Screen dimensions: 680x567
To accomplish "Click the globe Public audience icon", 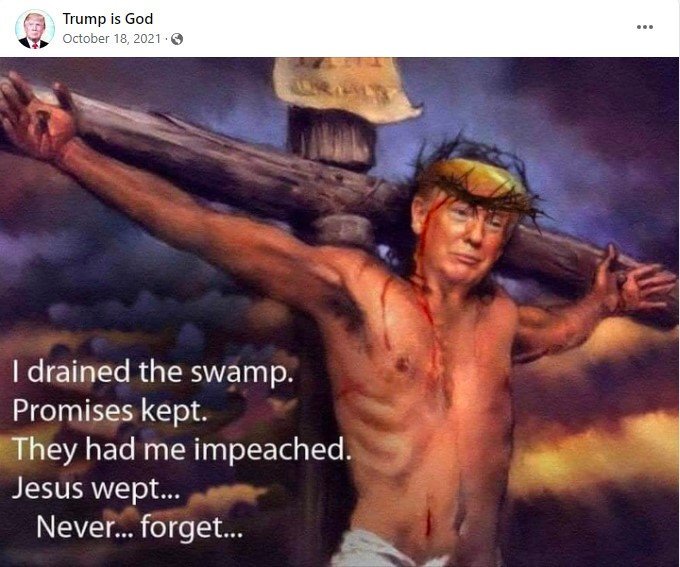I will click(x=177, y=39).
